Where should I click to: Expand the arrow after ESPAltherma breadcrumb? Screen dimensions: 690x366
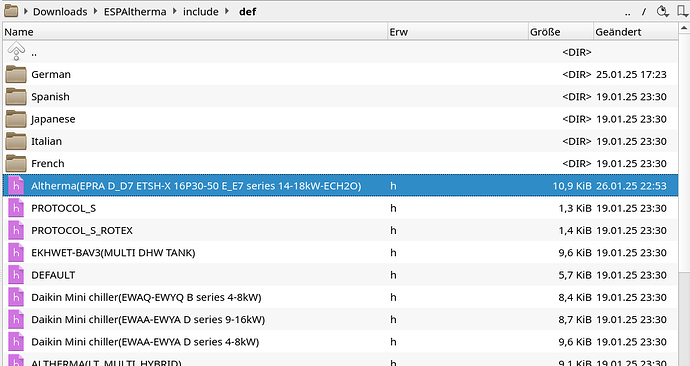coord(175,11)
